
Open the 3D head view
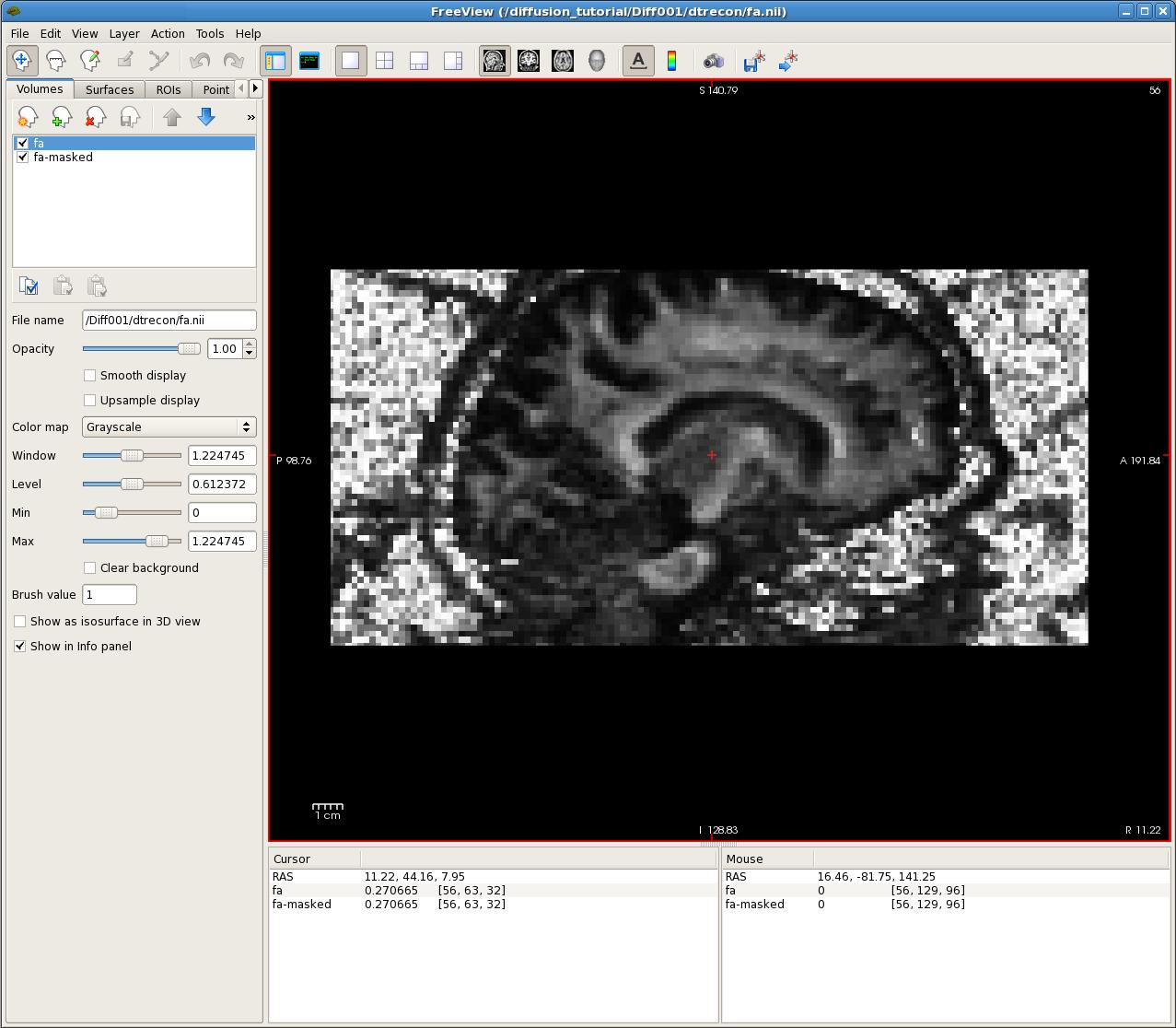click(x=597, y=61)
